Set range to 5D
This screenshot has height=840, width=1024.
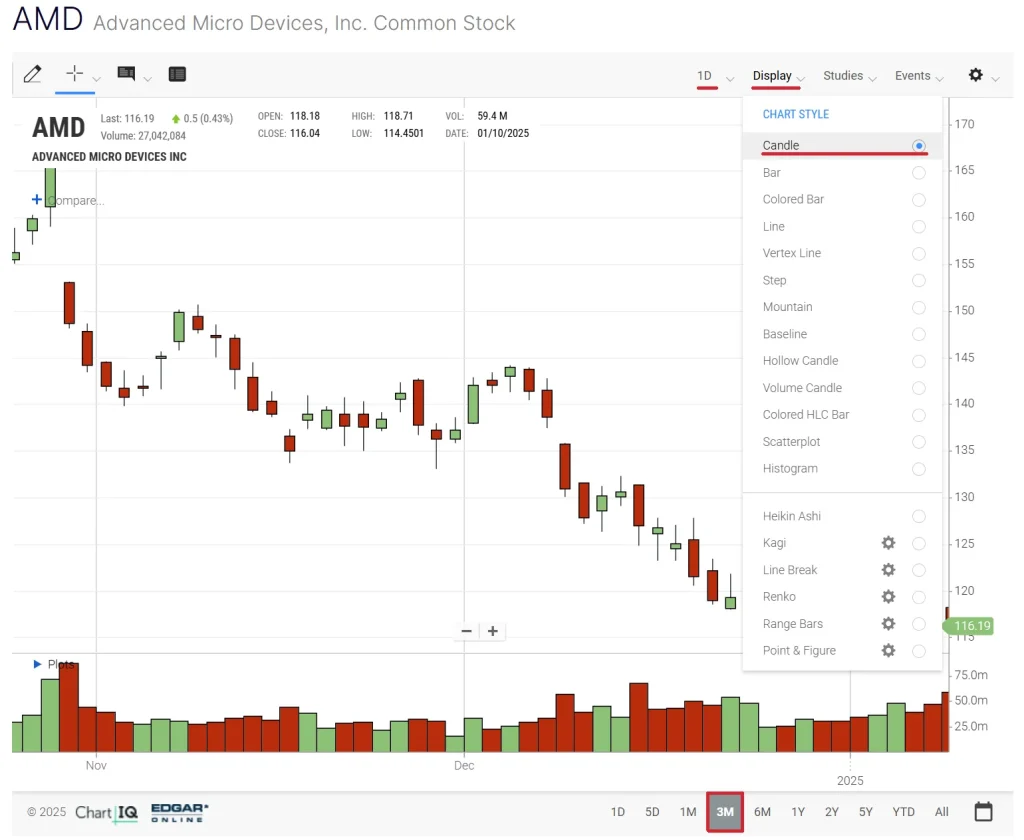click(x=652, y=812)
